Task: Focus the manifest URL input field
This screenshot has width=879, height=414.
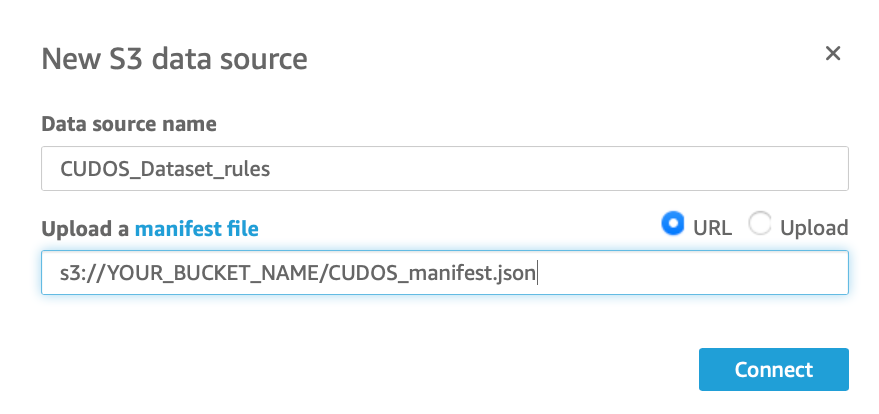Action: [444, 273]
